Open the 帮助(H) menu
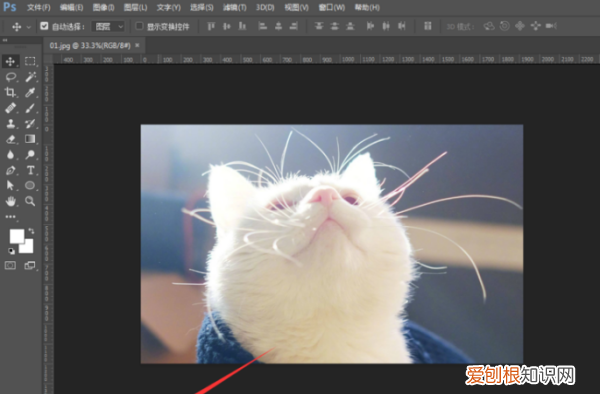Screen dimensions: 600x394 click(x=367, y=7)
